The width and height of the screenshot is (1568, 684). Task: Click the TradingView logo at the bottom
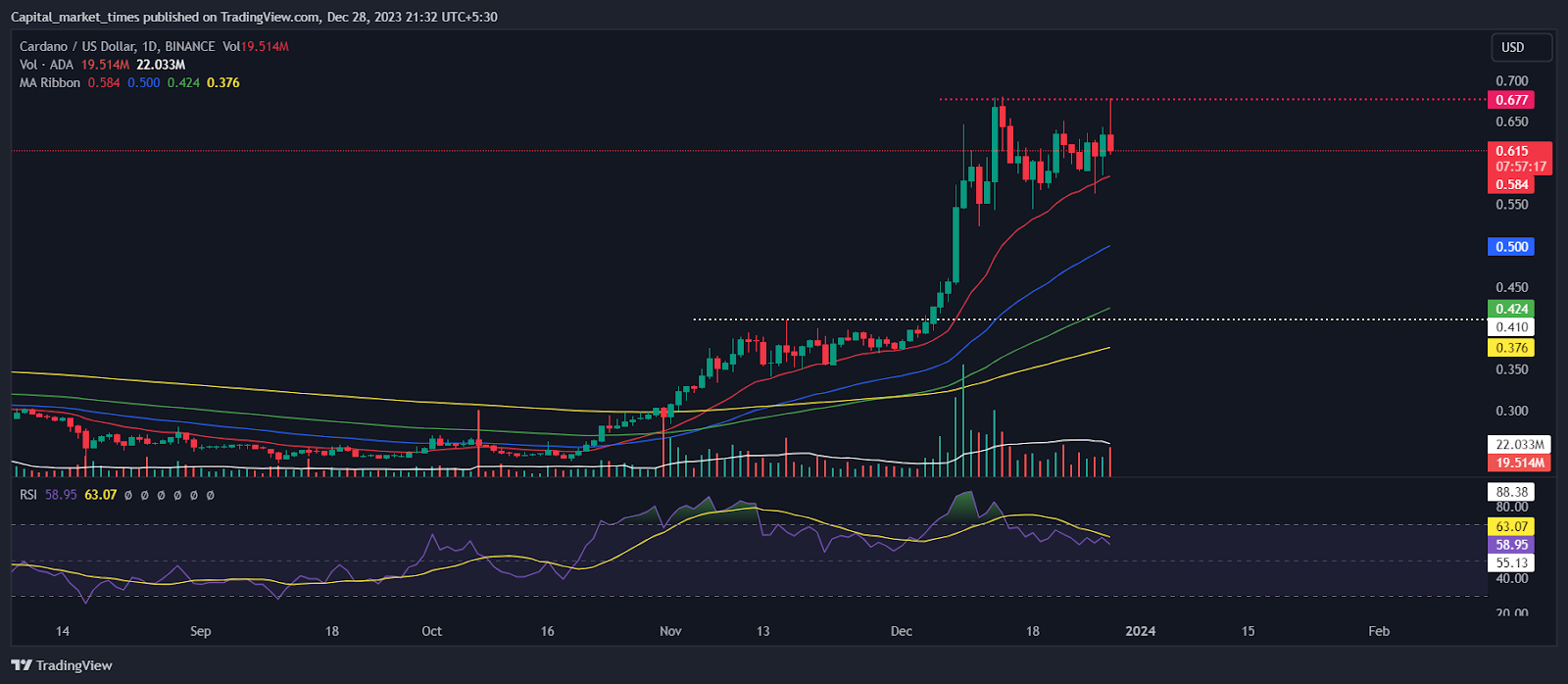(x=62, y=665)
